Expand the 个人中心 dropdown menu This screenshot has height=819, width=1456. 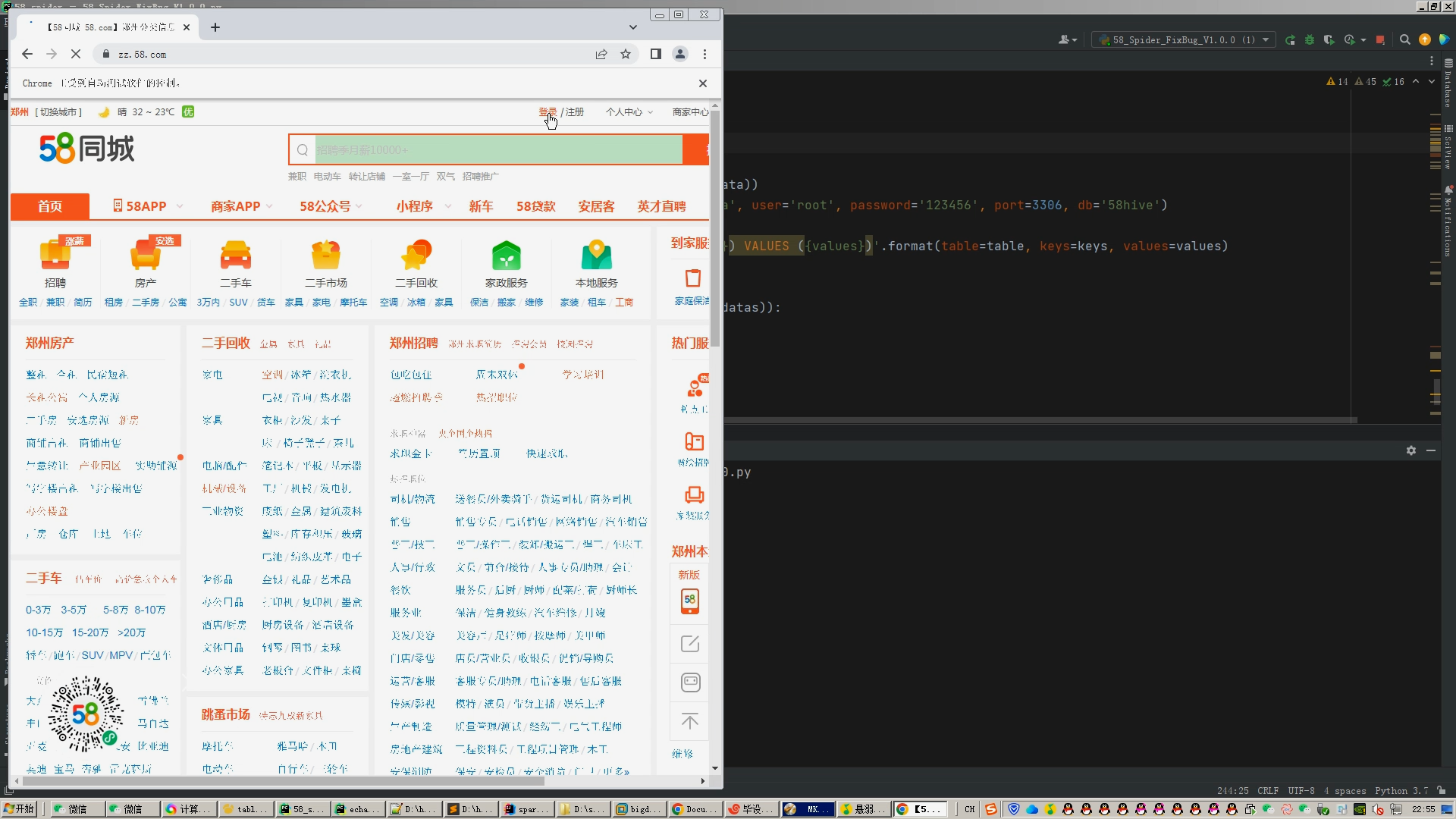629,112
